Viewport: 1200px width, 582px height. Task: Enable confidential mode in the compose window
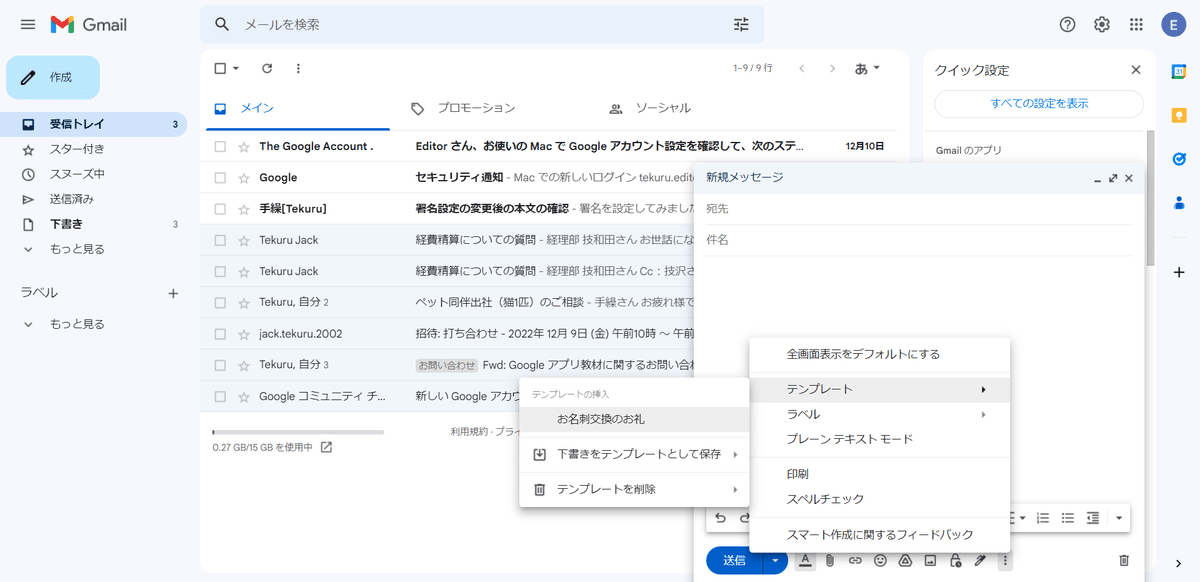pyautogui.click(x=955, y=560)
